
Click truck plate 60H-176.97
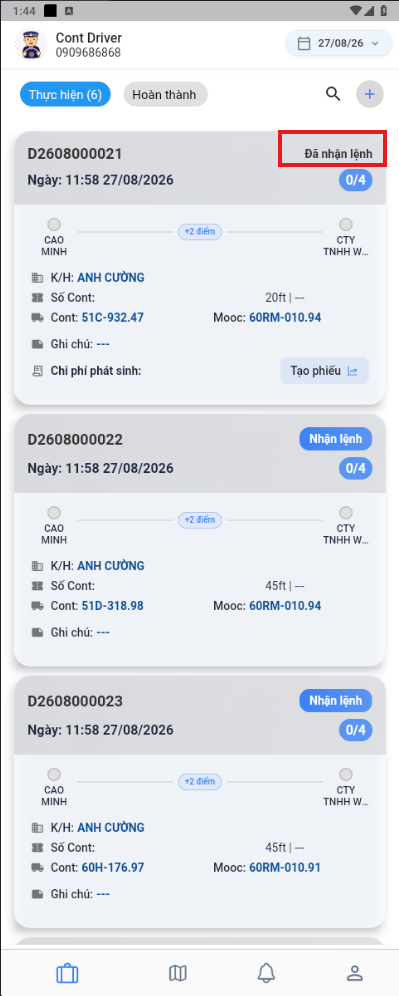(x=113, y=867)
